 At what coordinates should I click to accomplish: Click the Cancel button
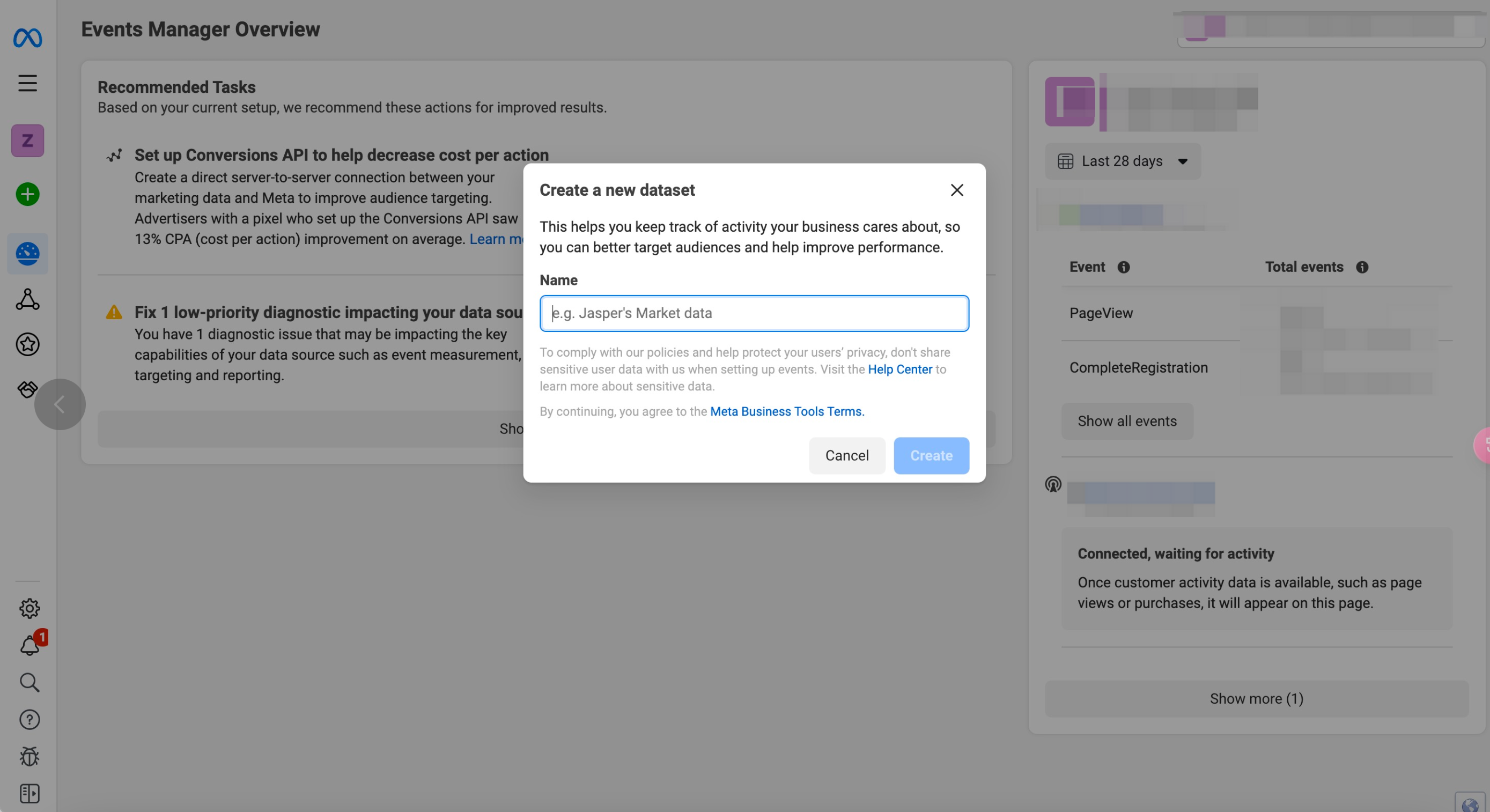[847, 456]
